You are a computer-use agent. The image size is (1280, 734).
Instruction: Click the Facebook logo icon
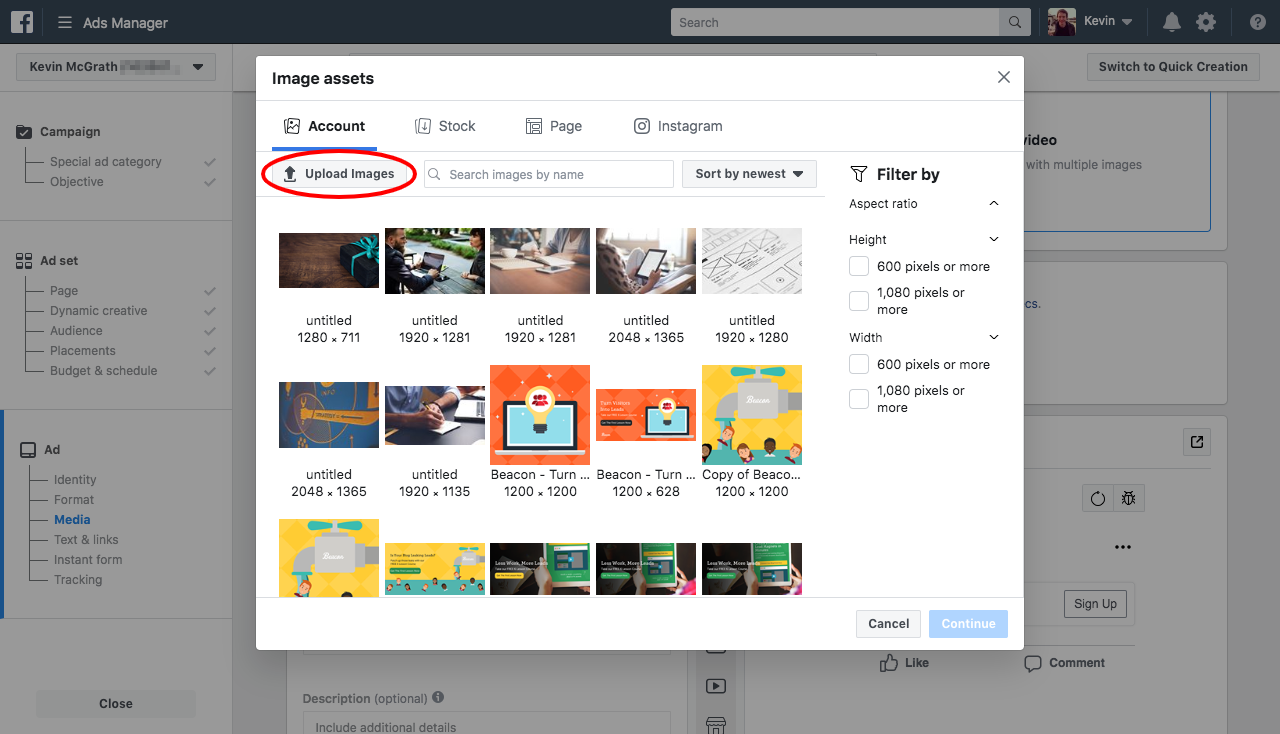[21, 21]
